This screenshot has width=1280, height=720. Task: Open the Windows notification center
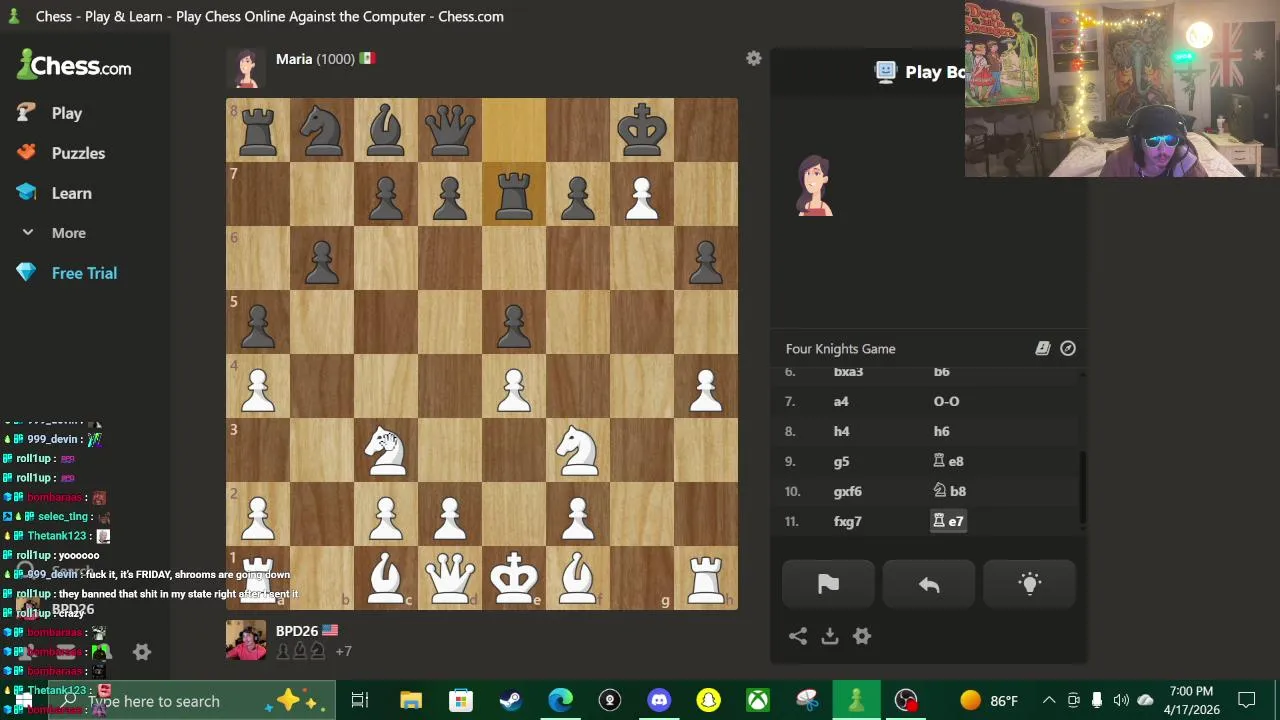click(1247, 701)
